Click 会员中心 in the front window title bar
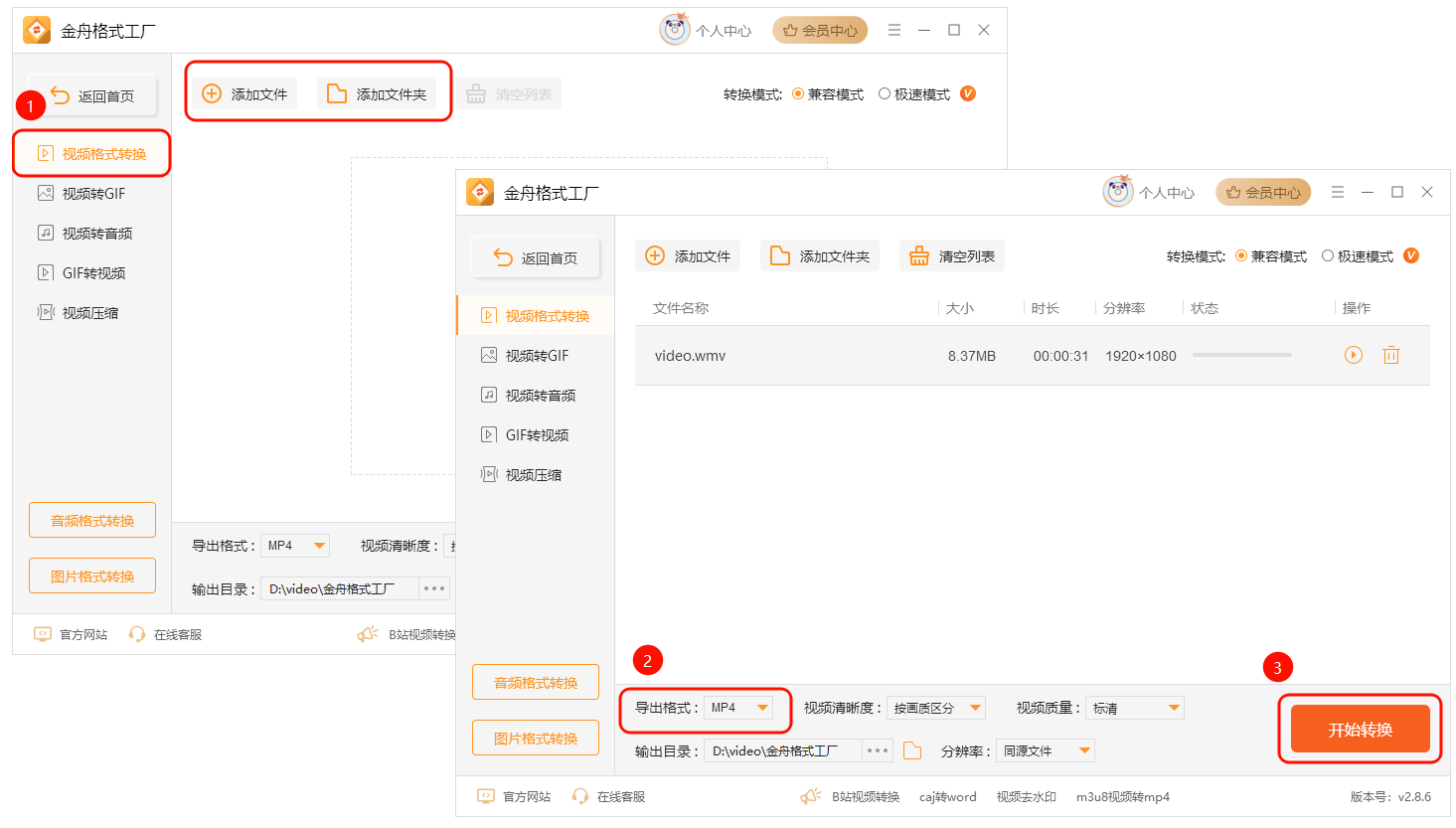1456x828 pixels. click(x=1263, y=192)
